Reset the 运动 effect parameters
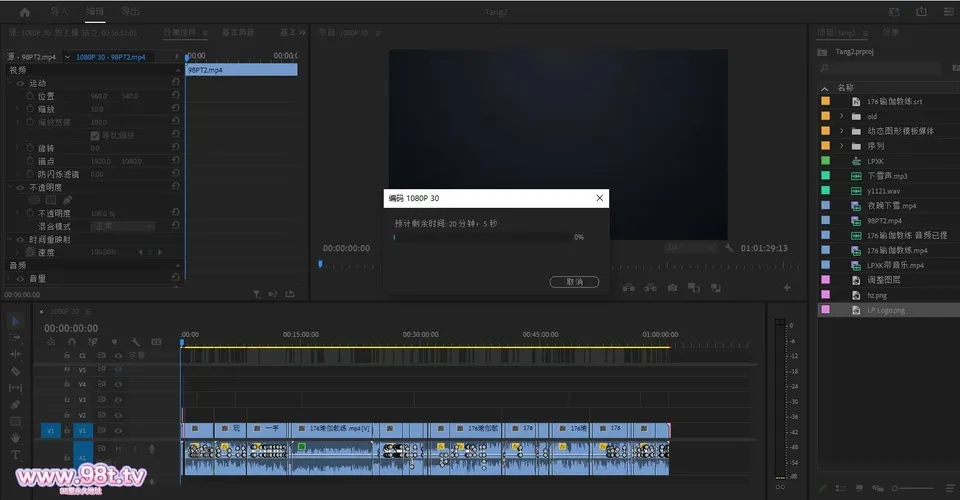This screenshot has height=500, width=960. (176, 81)
